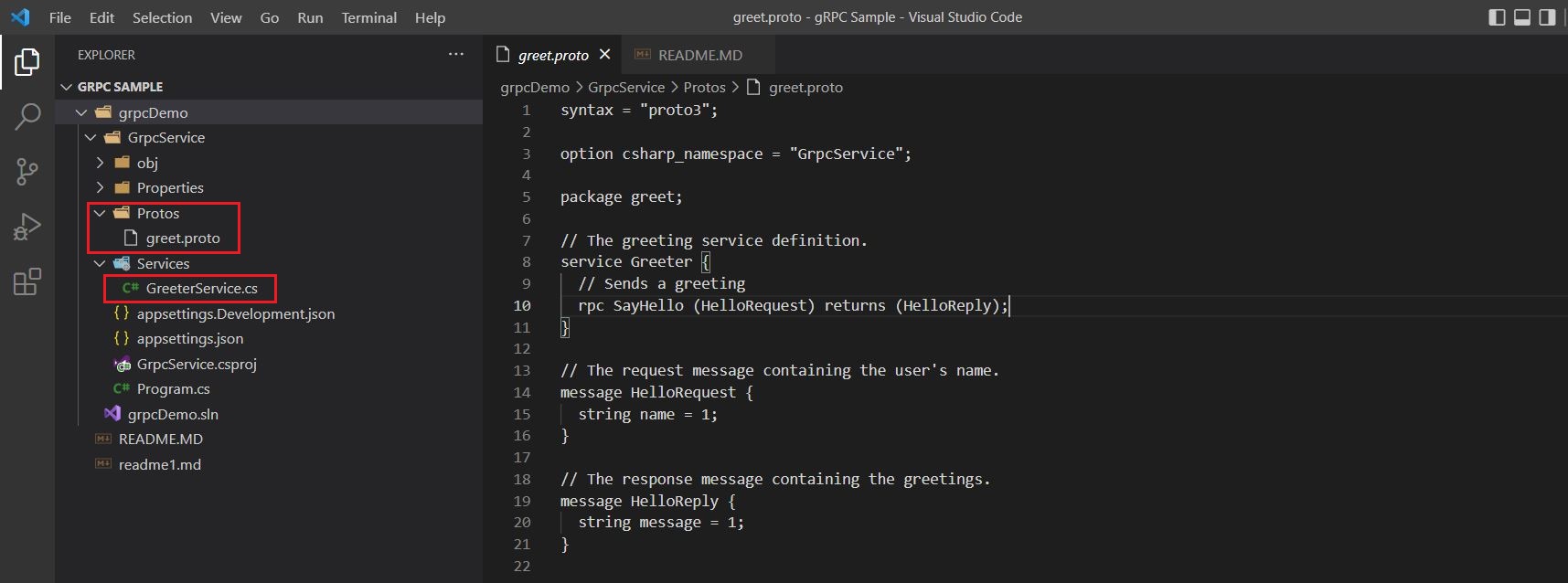
Task: Click the 'string message = 1;' line
Action: pos(661,523)
